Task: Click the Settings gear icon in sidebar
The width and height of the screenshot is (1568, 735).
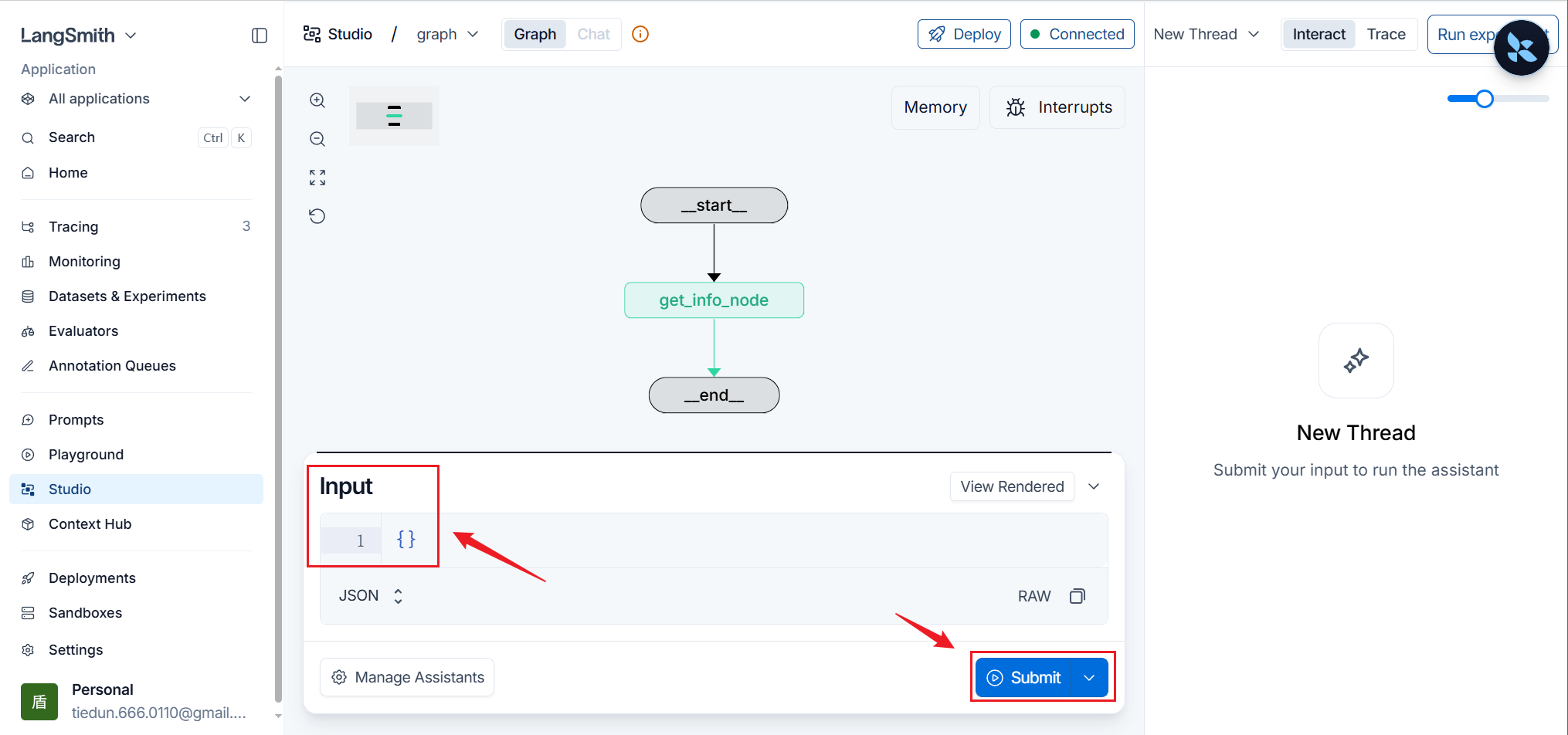Action: (x=28, y=650)
